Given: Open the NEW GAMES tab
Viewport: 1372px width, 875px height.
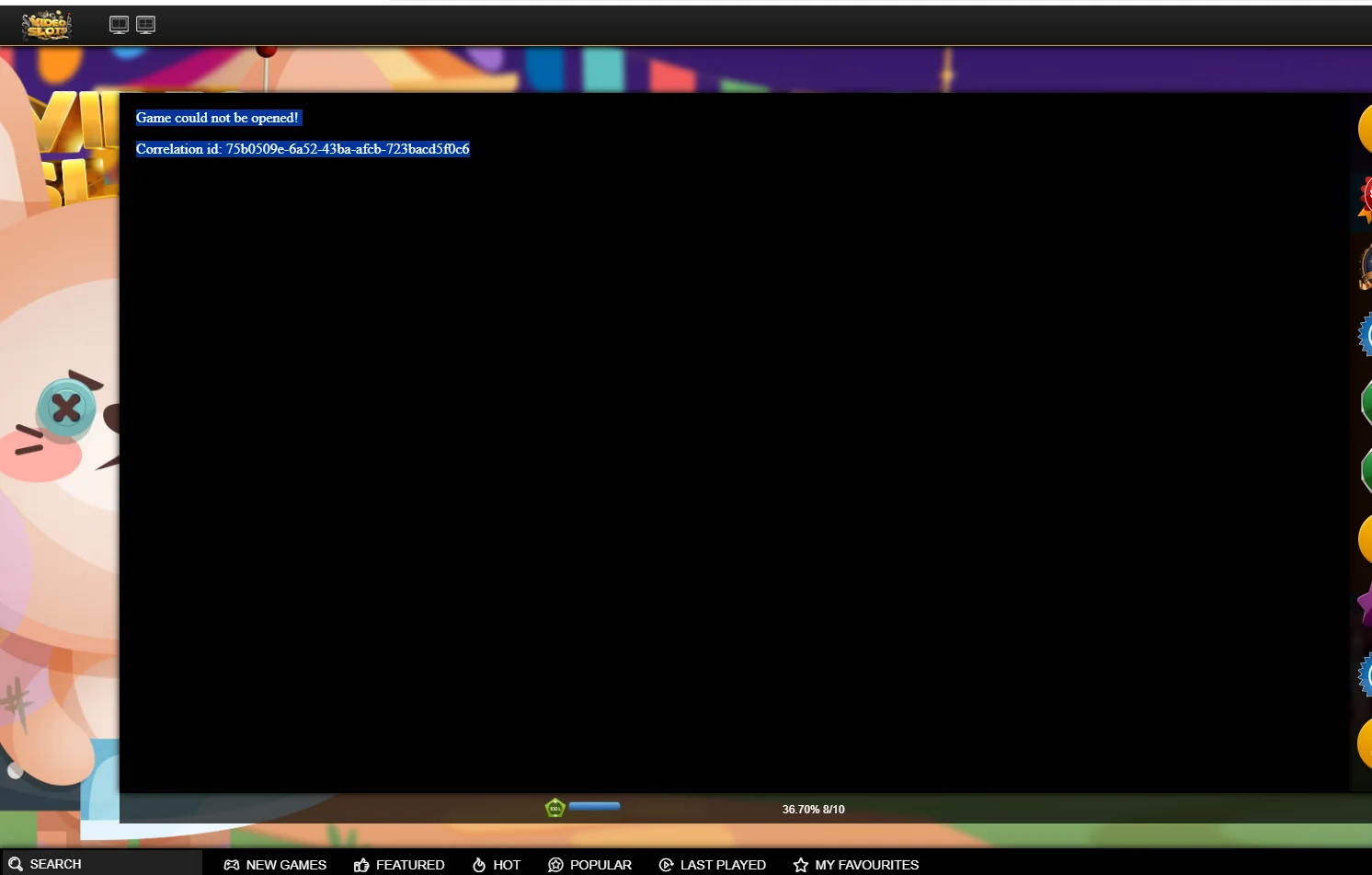Looking at the screenshot, I should click(275, 865).
